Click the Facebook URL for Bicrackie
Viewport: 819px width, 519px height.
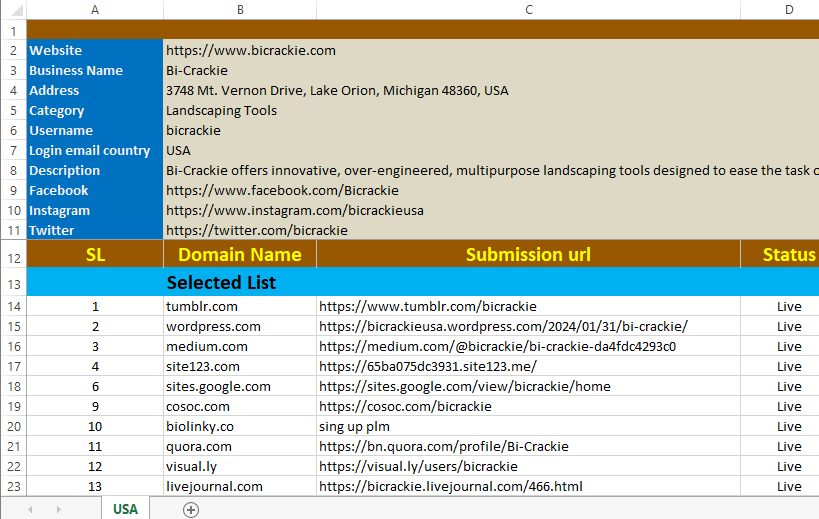[282, 191]
